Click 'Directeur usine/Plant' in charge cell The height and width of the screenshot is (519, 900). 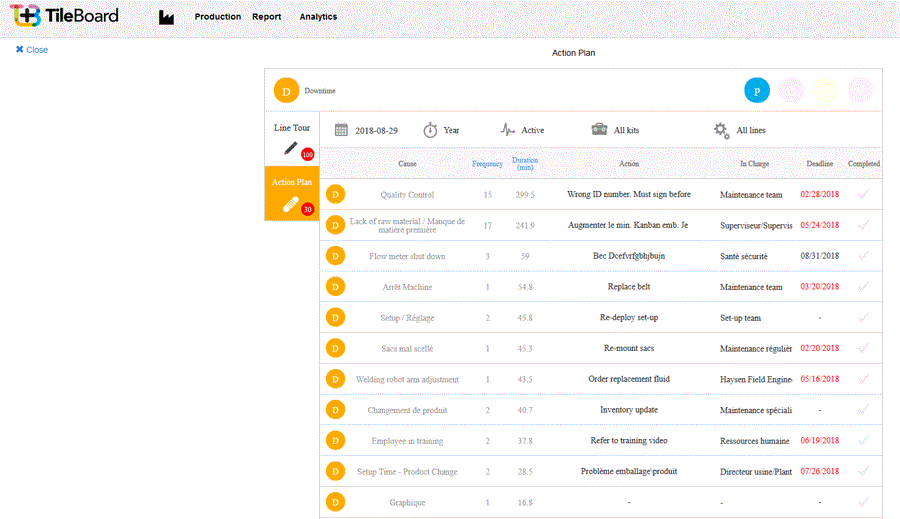tap(756, 472)
